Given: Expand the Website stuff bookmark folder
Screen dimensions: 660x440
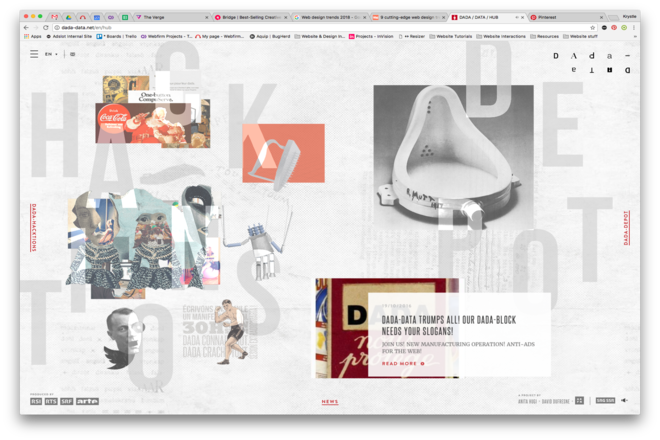Looking at the screenshot, I should (x=580, y=36).
